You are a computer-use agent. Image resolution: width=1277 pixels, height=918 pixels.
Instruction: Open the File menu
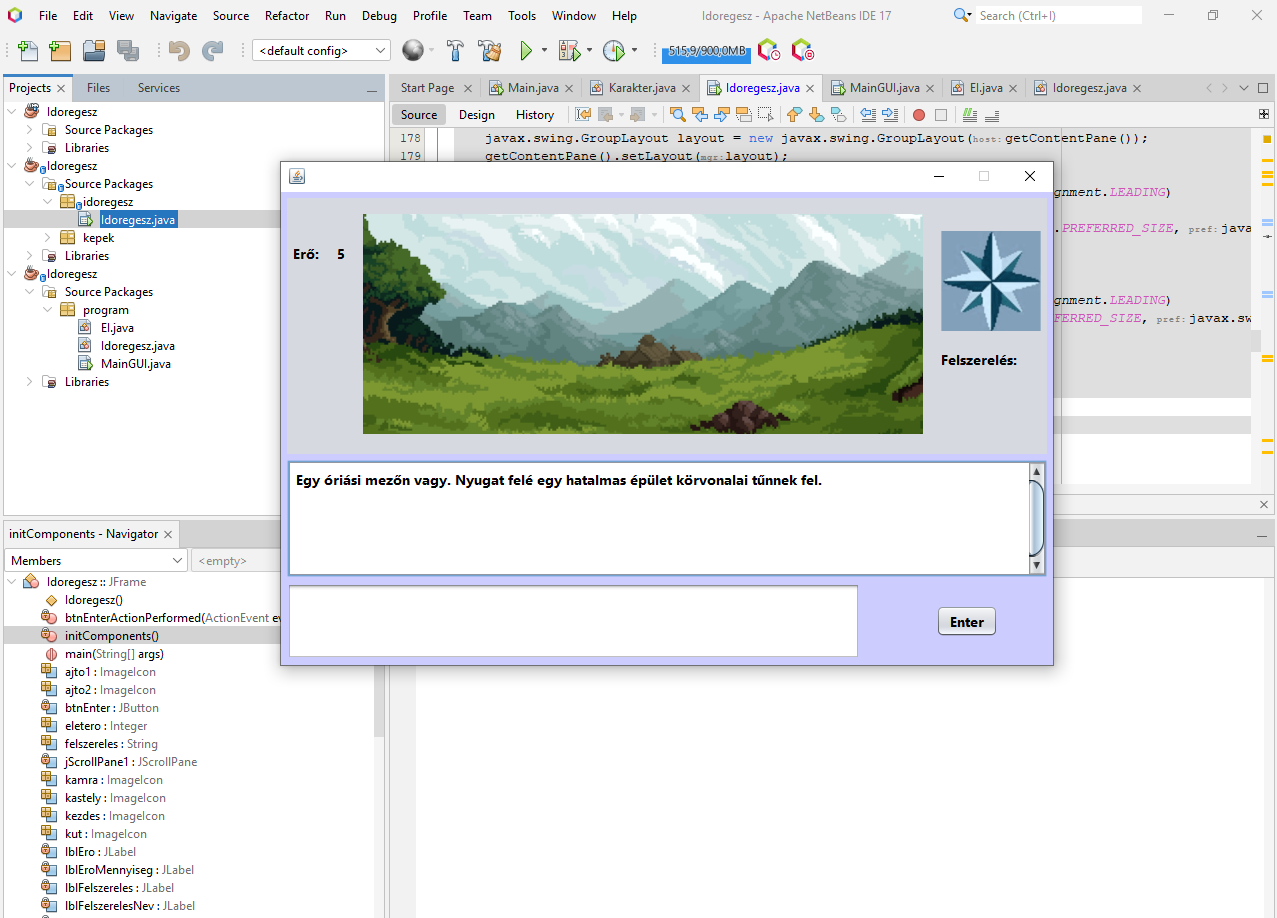pos(48,16)
